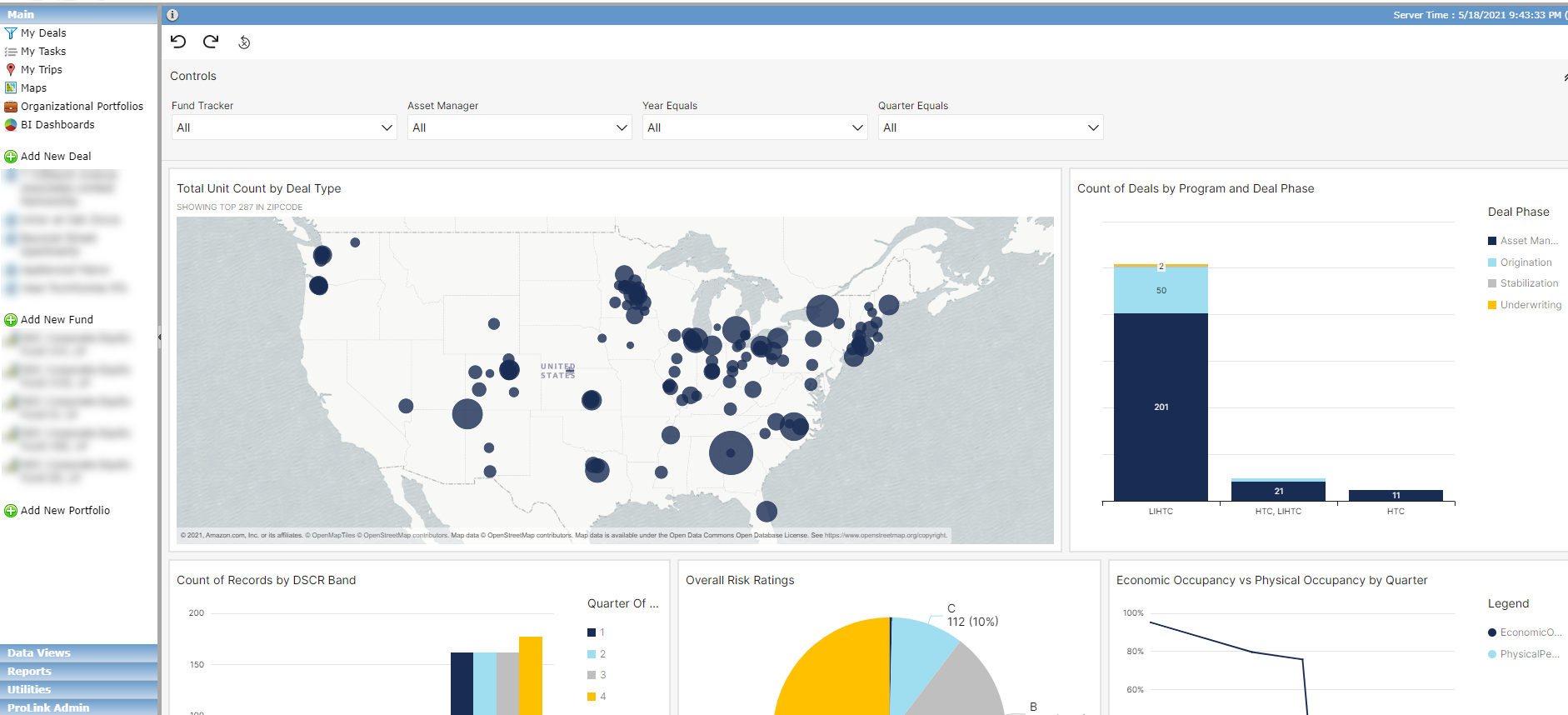This screenshot has width=1568, height=715.
Task: Click Count of Deals by Program chart title
Action: click(1196, 188)
